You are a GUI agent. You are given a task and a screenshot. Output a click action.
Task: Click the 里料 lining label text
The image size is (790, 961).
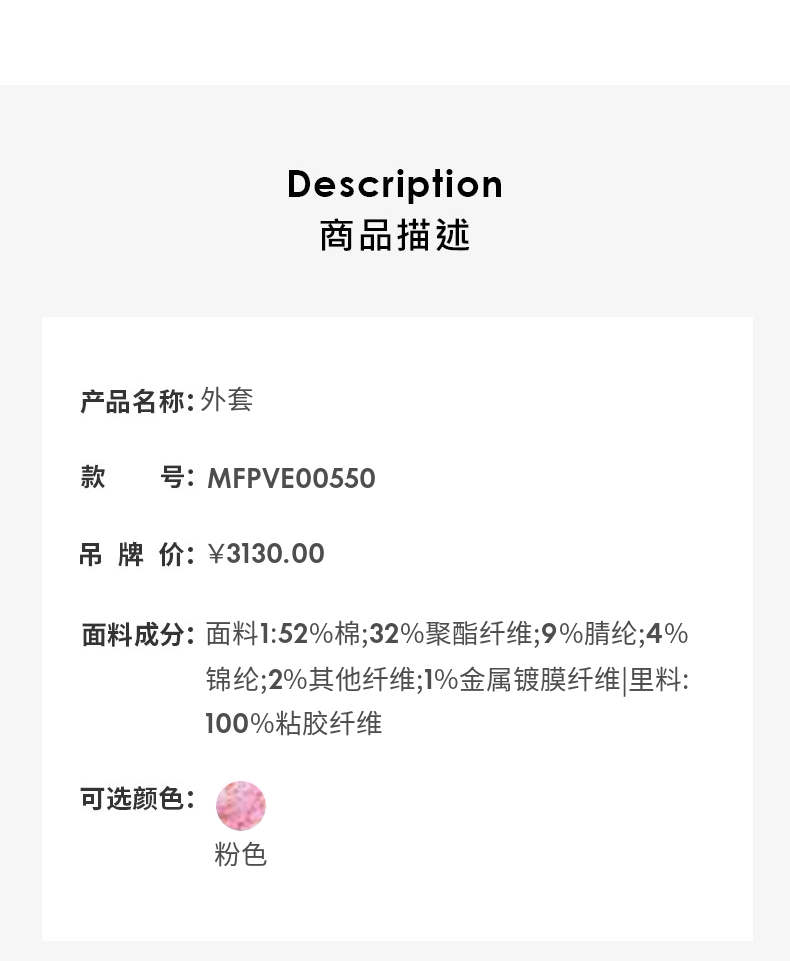[x=657, y=680]
